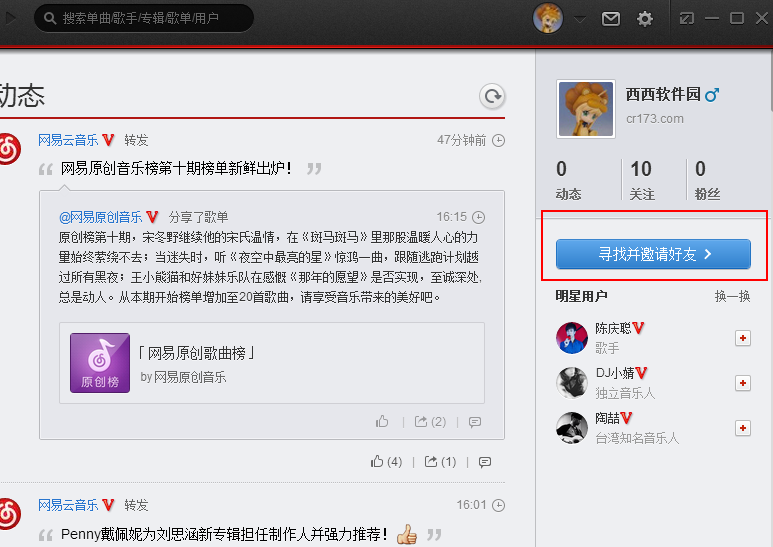Open 网易云音乐 profile in 47分钟前 post
The width and height of the screenshot is (773, 547).
[x=69, y=140]
